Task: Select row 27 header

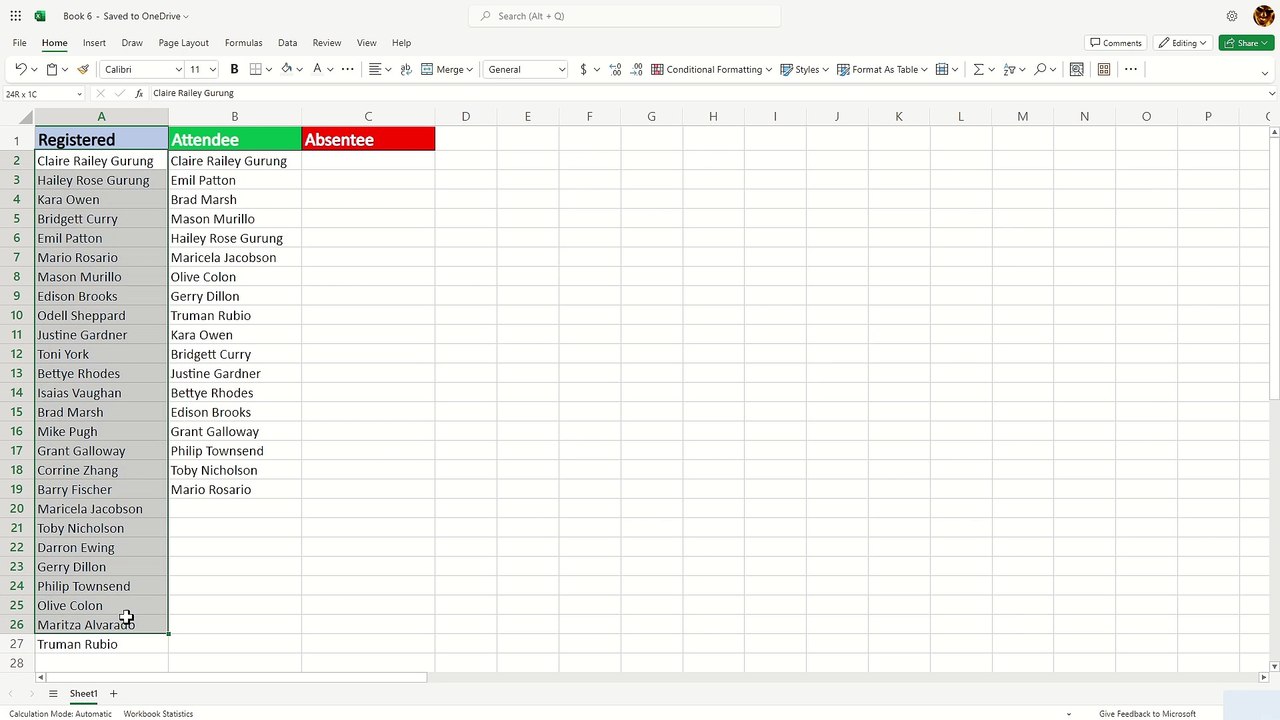Action: [16, 644]
